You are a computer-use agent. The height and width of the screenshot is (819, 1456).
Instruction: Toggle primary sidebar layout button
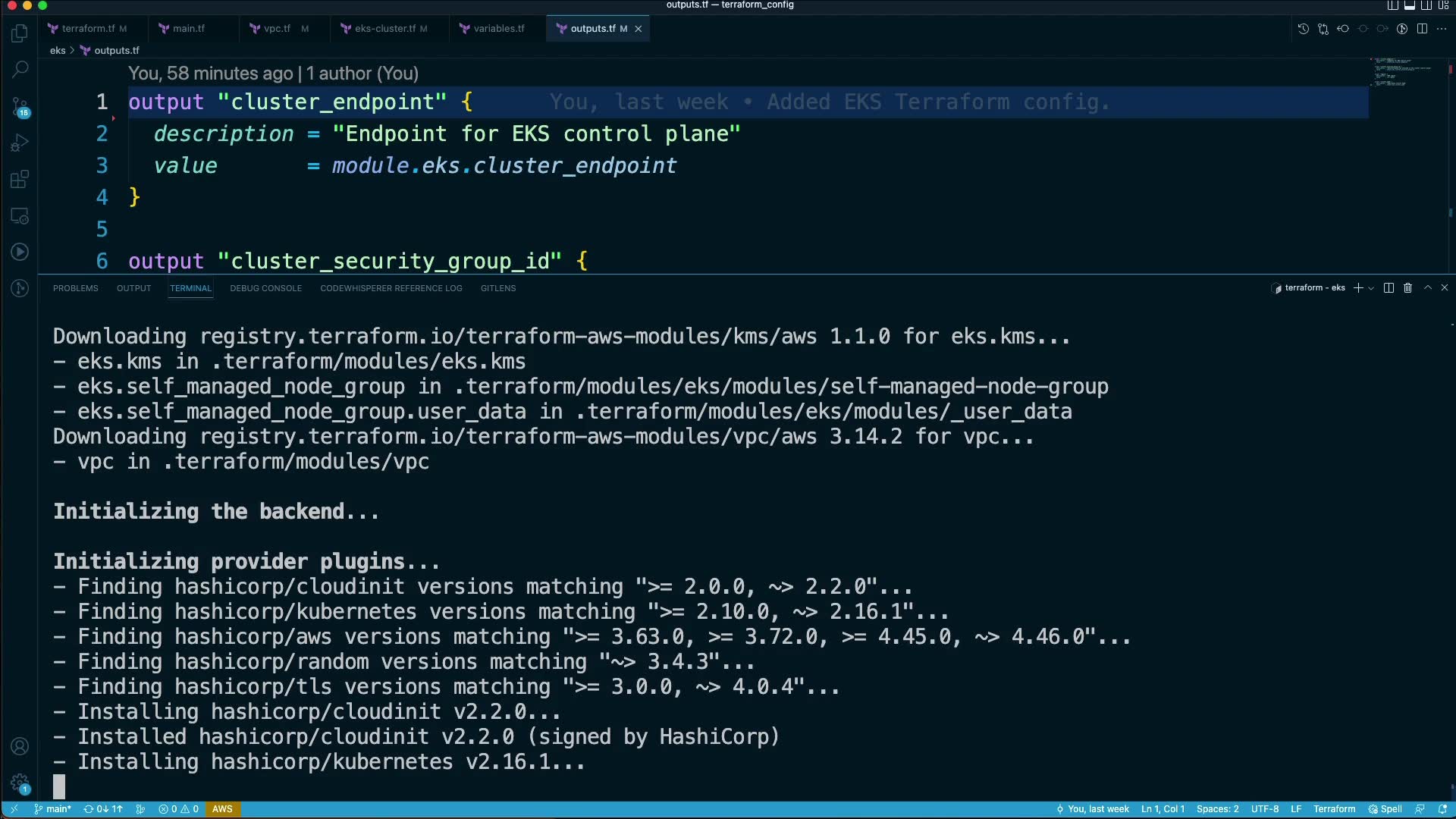pos(1392,5)
